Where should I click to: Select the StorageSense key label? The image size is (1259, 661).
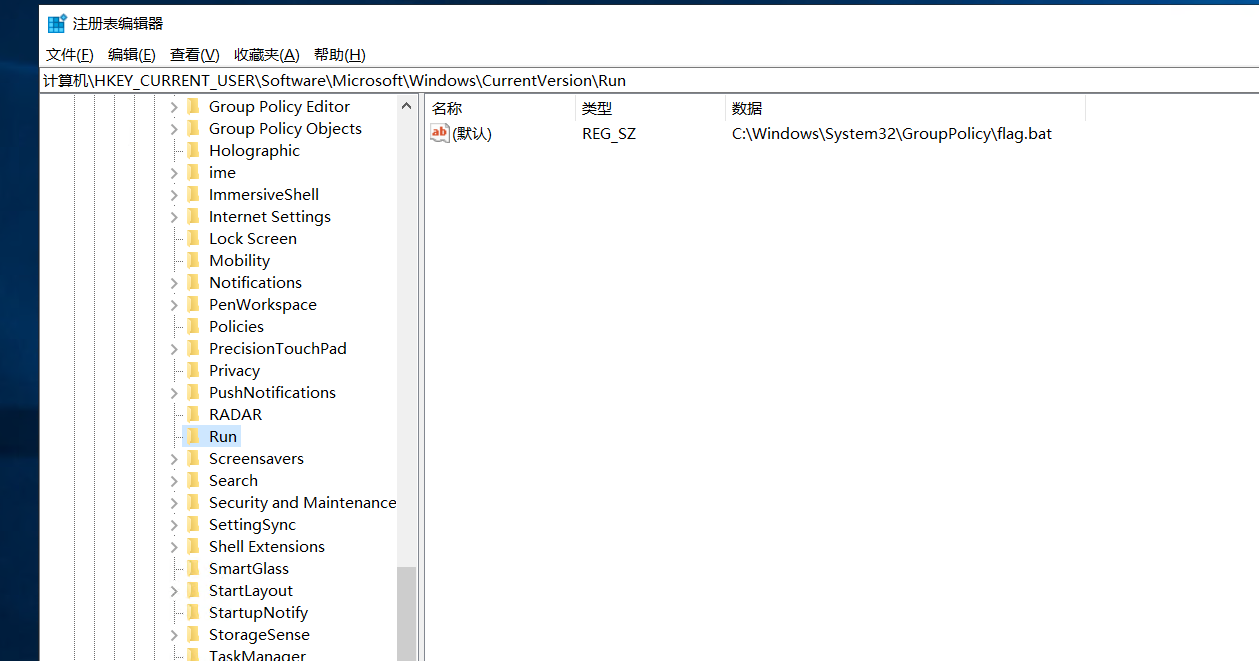coord(259,635)
